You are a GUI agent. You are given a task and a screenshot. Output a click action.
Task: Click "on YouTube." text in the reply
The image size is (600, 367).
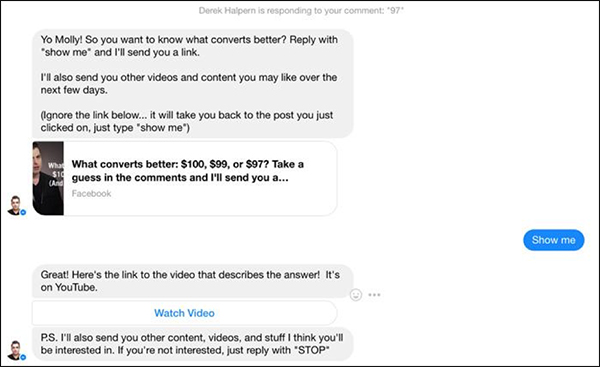click(69, 287)
